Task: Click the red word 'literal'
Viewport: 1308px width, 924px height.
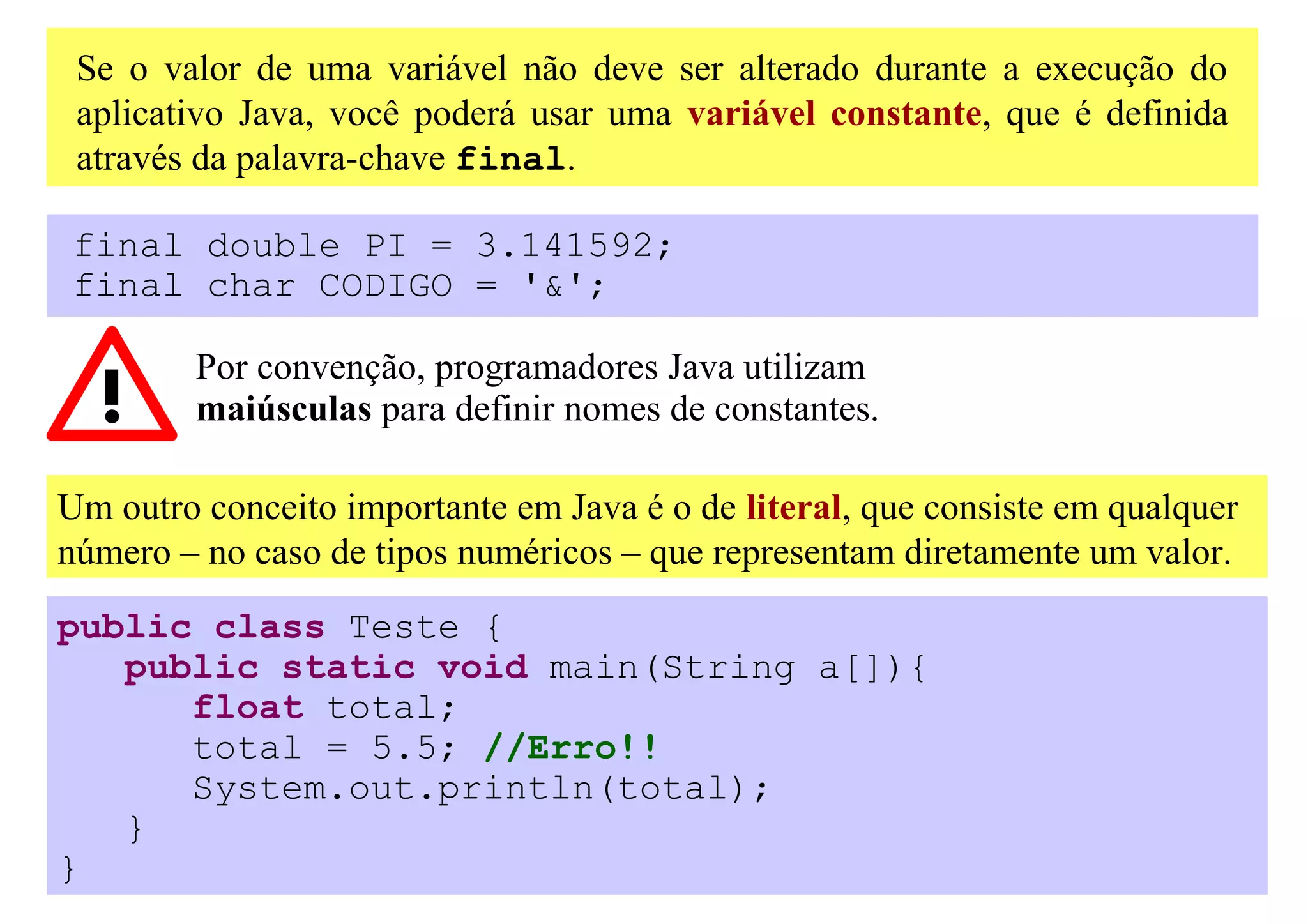Action: [x=794, y=508]
